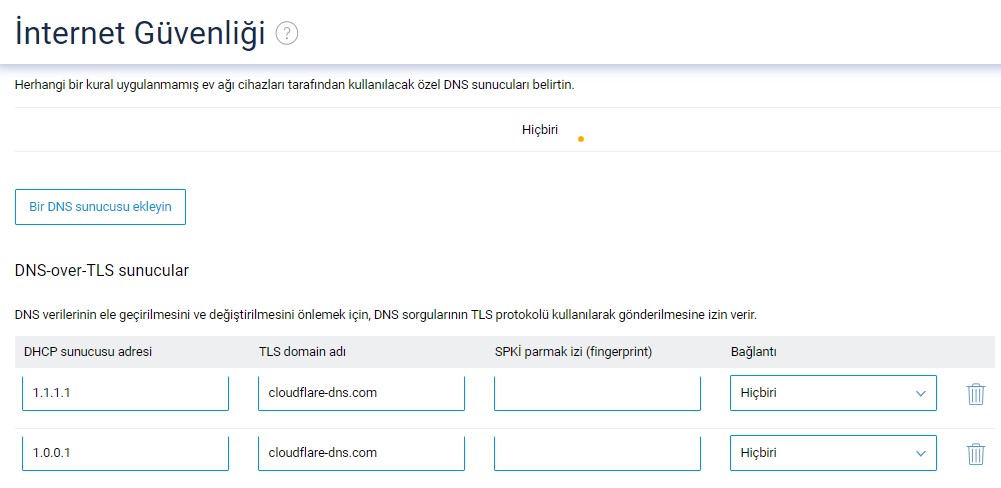Edit TLS domain field in 1.1.1.1 row
Screen dimensions: 1001x488
[x=361, y=393]
